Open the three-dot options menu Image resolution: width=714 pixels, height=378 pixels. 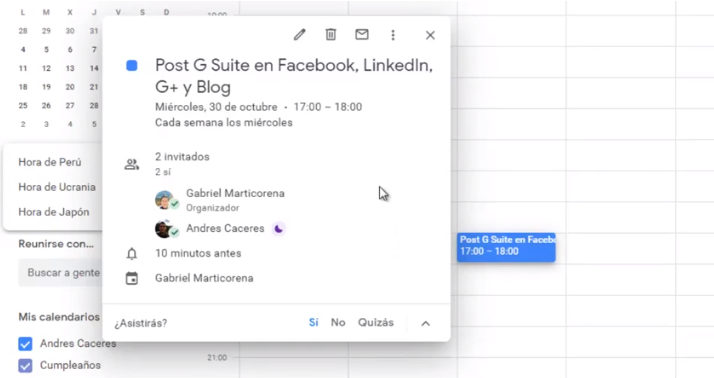point(393,35)
